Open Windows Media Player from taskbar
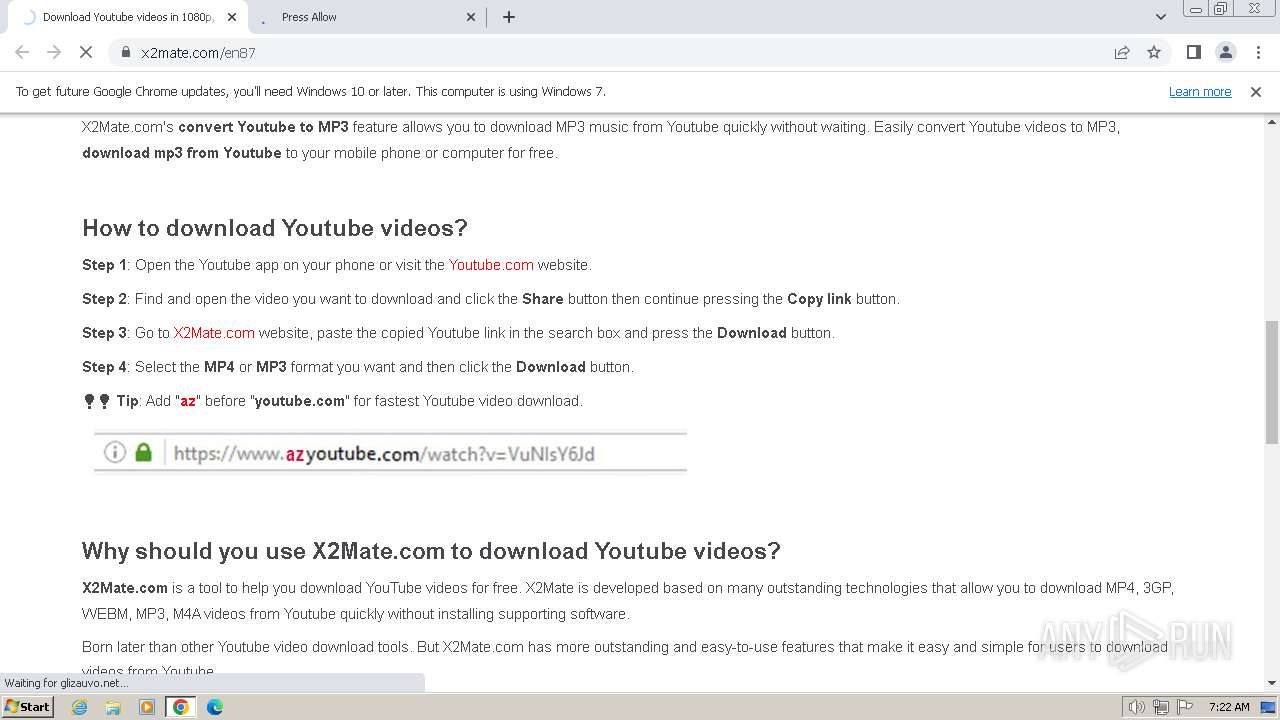The height and width of the screenshot is (720, 1280). point(147,707)
